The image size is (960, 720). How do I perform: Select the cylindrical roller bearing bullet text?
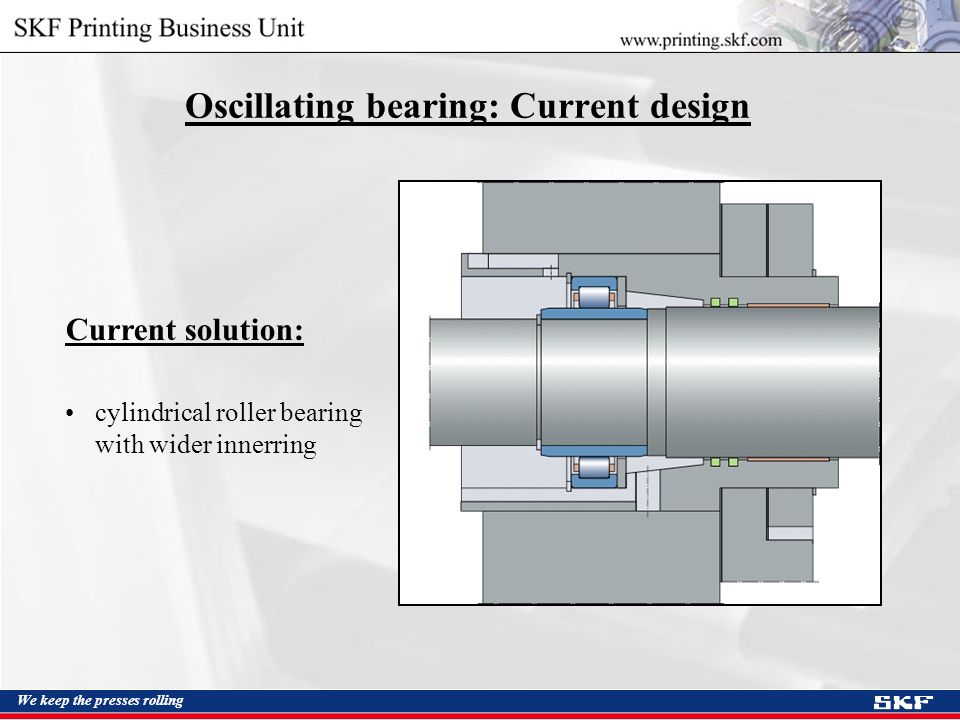tap(228, 429)
